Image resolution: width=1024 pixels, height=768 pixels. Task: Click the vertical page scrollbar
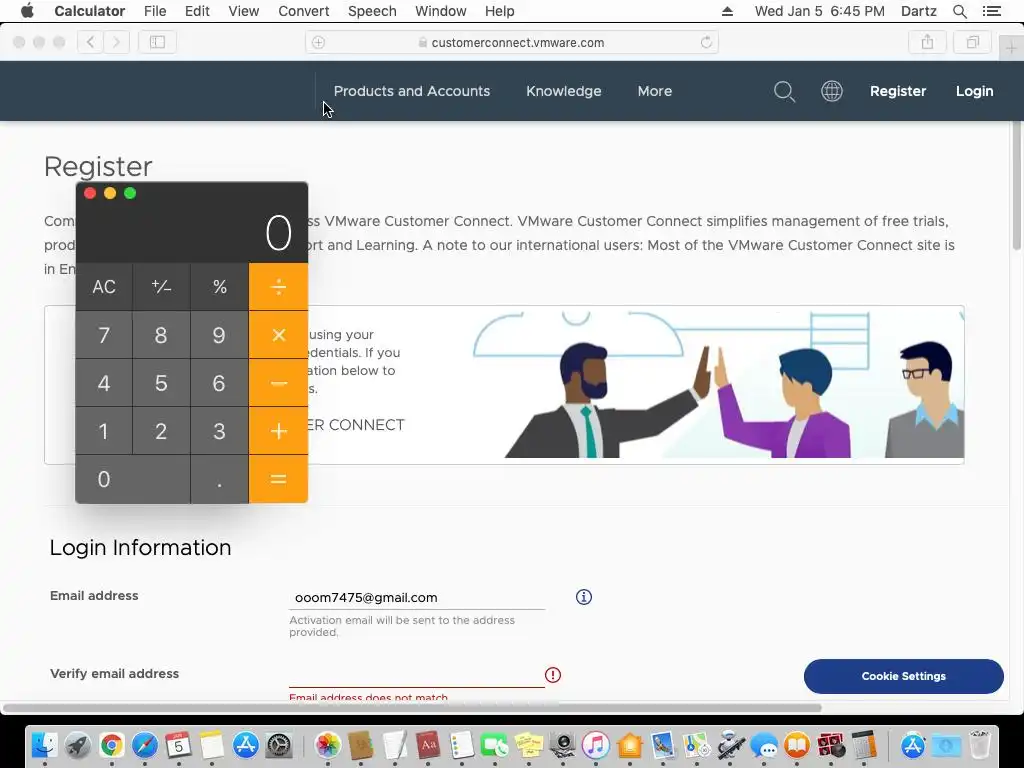tap(1017, 185)
